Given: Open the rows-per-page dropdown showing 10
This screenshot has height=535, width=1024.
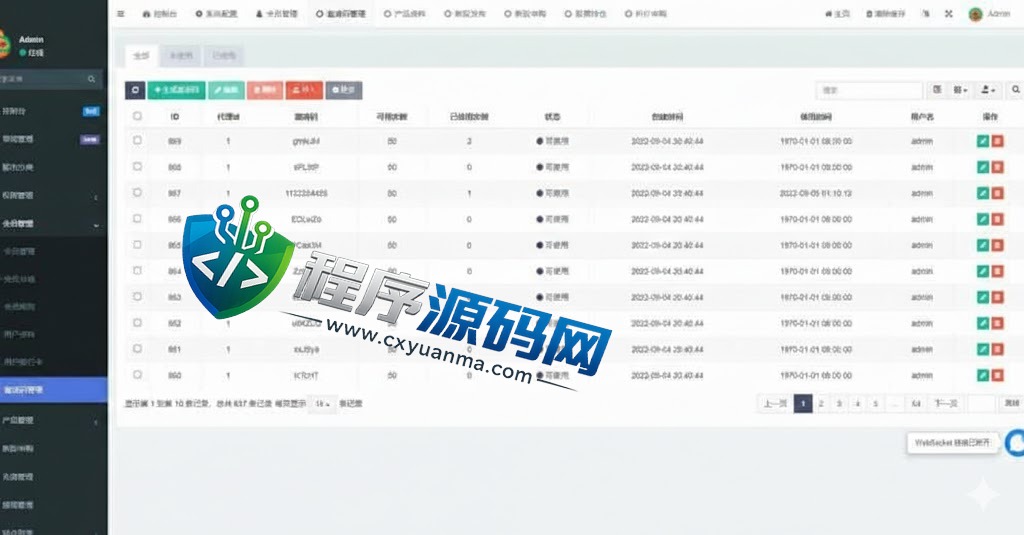Looking at the screenshot, I should click(322, 404).
